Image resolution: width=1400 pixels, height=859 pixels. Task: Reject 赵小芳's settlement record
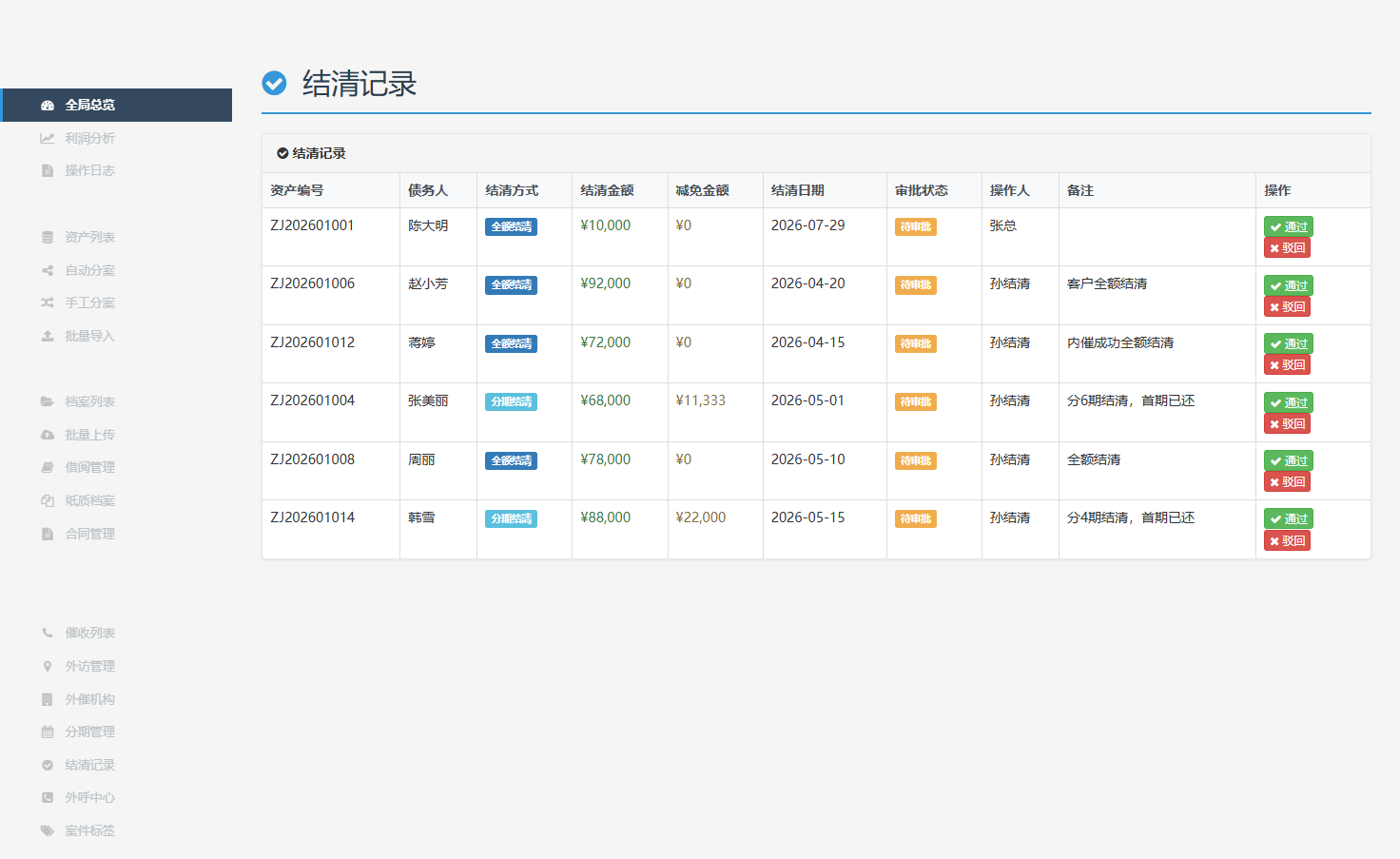tap(1287, 307)
